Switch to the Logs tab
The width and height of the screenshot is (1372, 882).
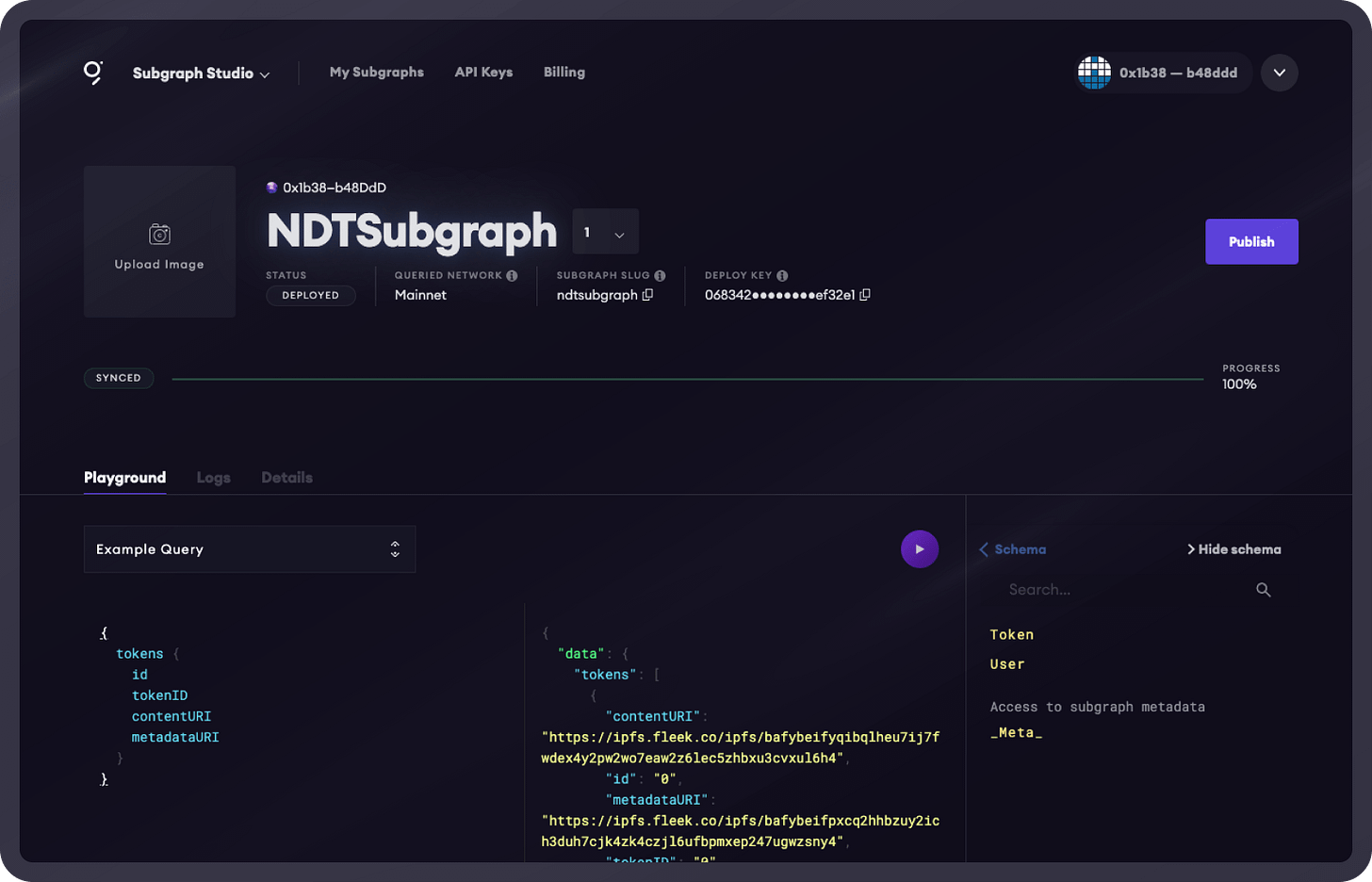[x=213, y=478]
